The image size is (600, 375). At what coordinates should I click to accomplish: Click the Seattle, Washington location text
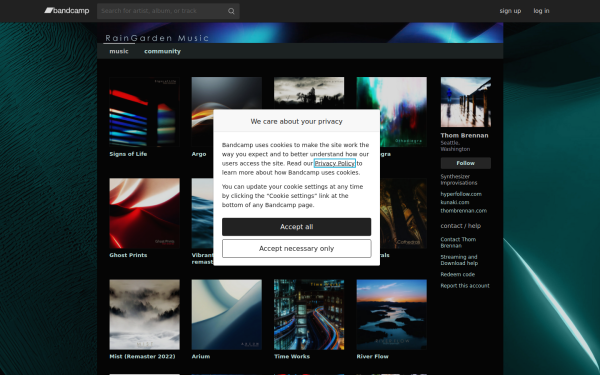455,146
